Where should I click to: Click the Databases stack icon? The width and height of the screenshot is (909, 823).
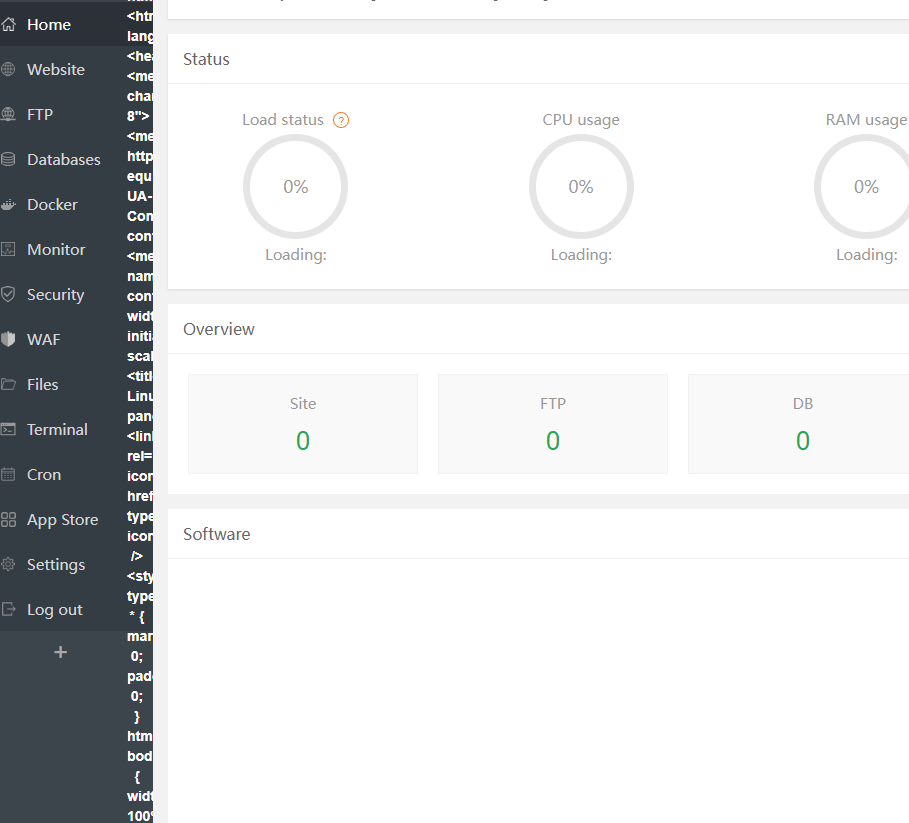click(9, 159)
